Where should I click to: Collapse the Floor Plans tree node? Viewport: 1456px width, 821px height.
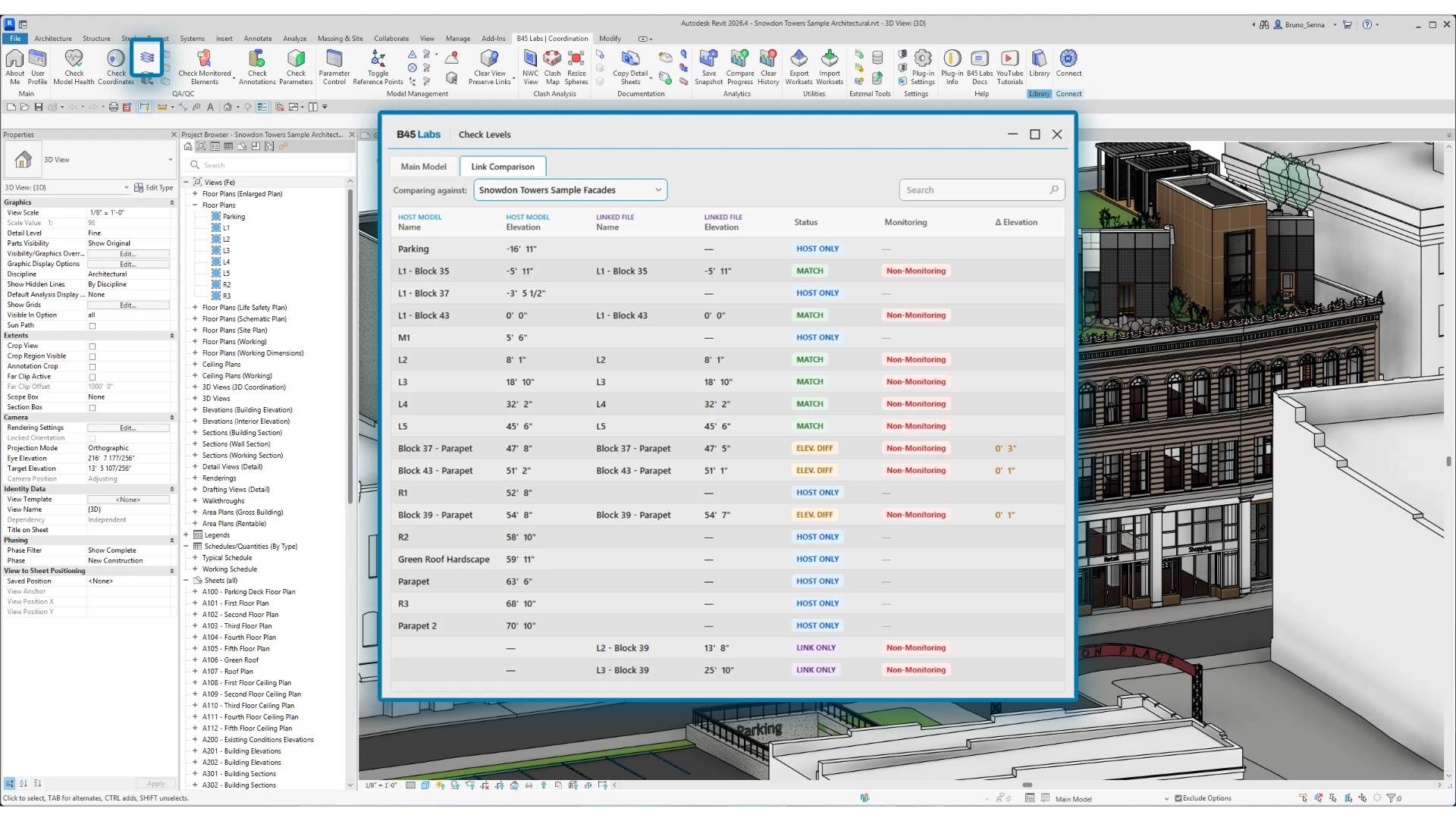(x=195, y=205)
